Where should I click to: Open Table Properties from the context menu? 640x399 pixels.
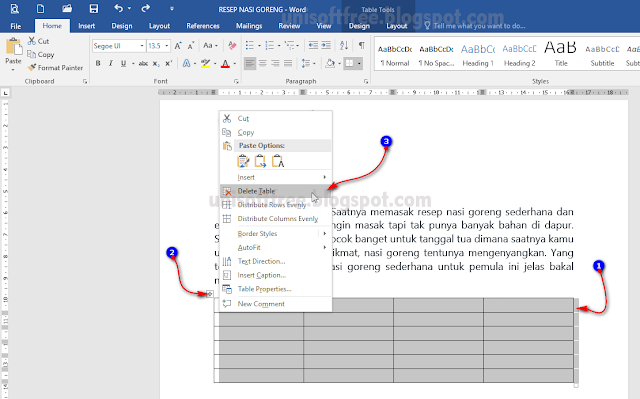276,289
